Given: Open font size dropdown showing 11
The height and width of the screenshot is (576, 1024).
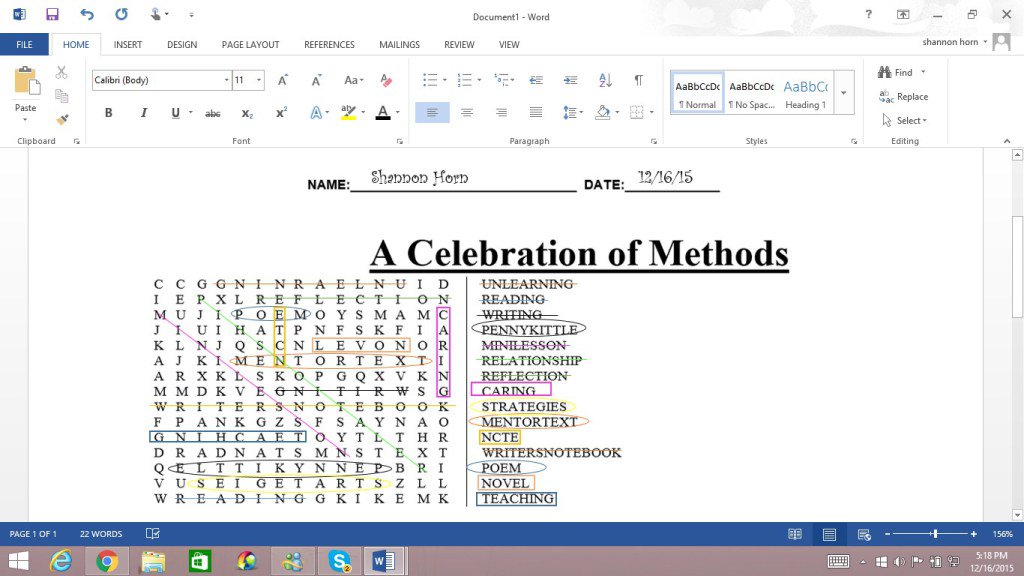Looking at the screenshot, I should click(x=259, y=80).
